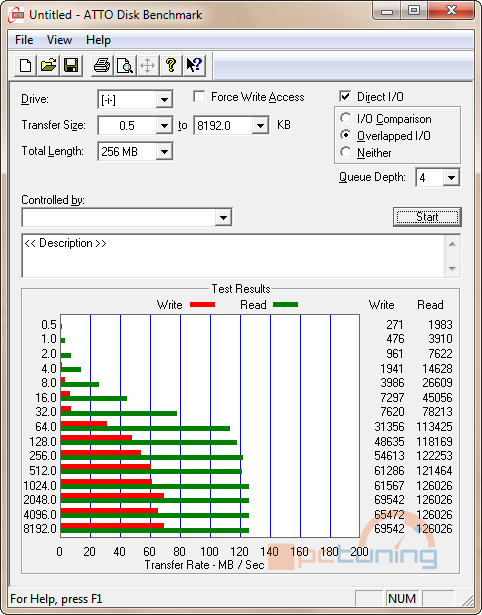Open the Controlled by combo box

[x=127, y=217]
